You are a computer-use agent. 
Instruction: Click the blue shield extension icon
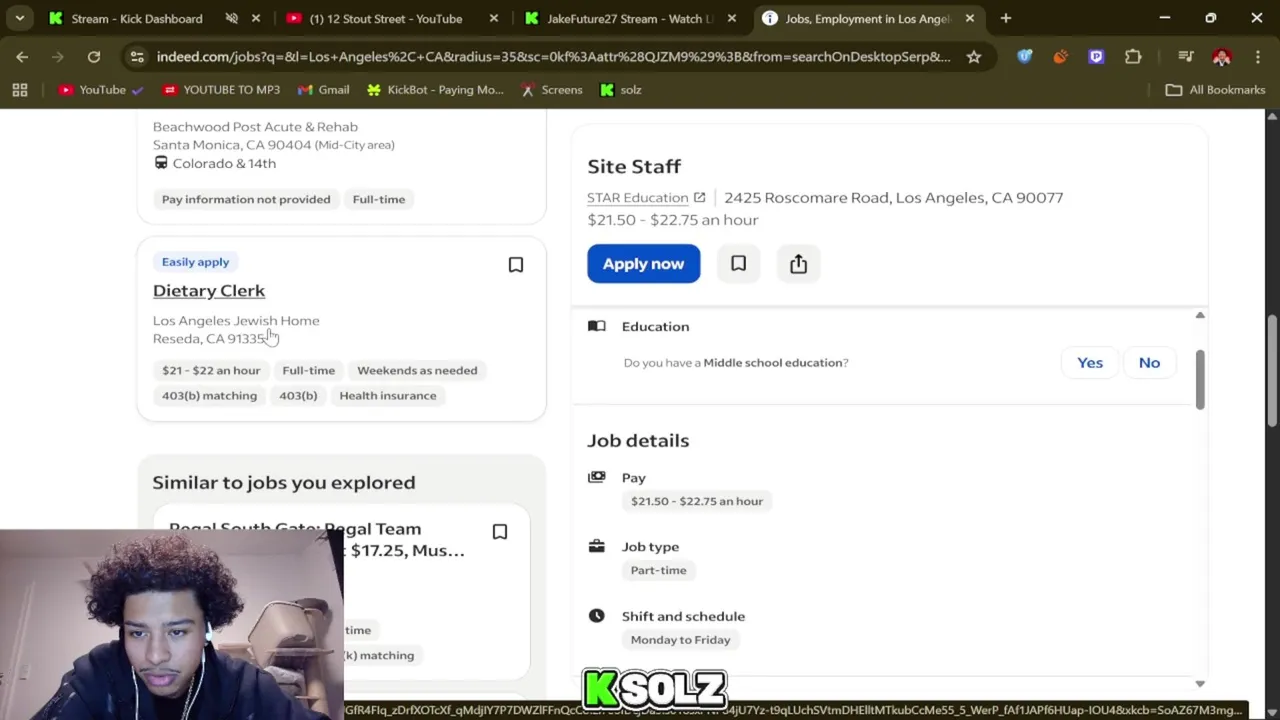[1025, 57]
